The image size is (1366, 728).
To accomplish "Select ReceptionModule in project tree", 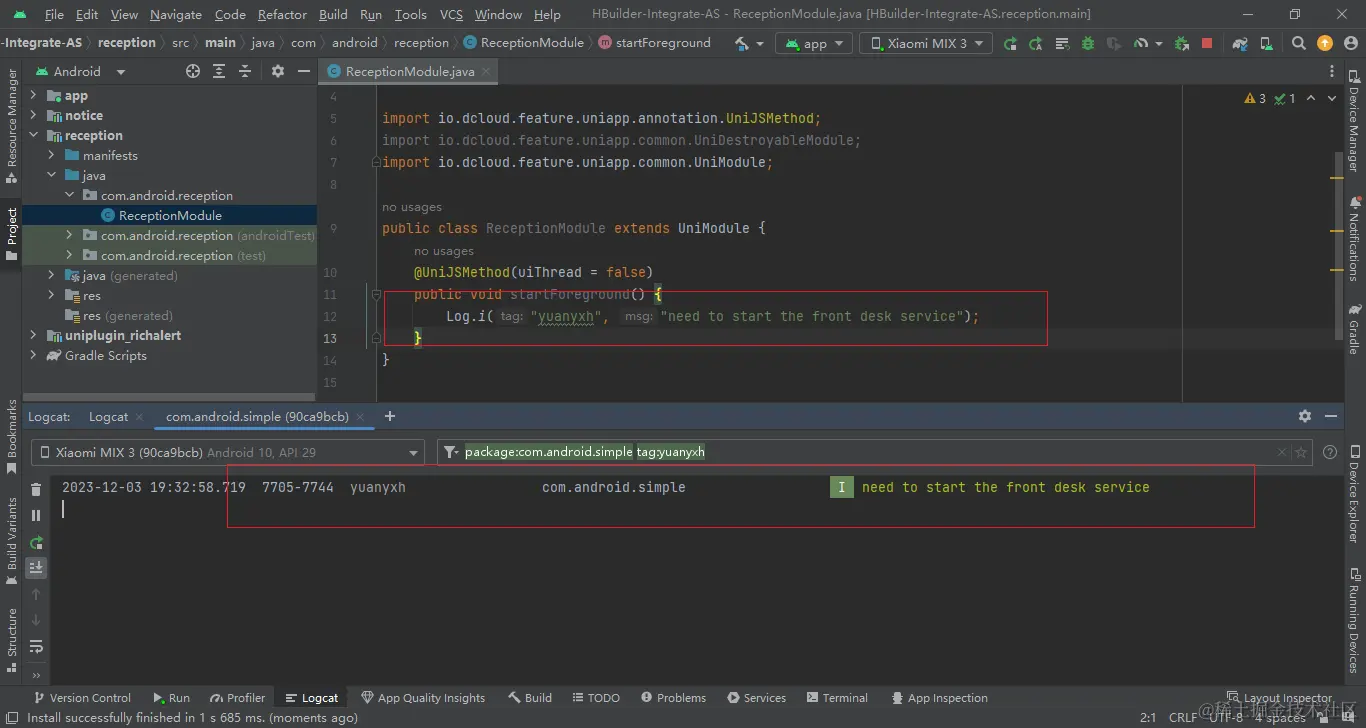I will [x=169, y=215].
